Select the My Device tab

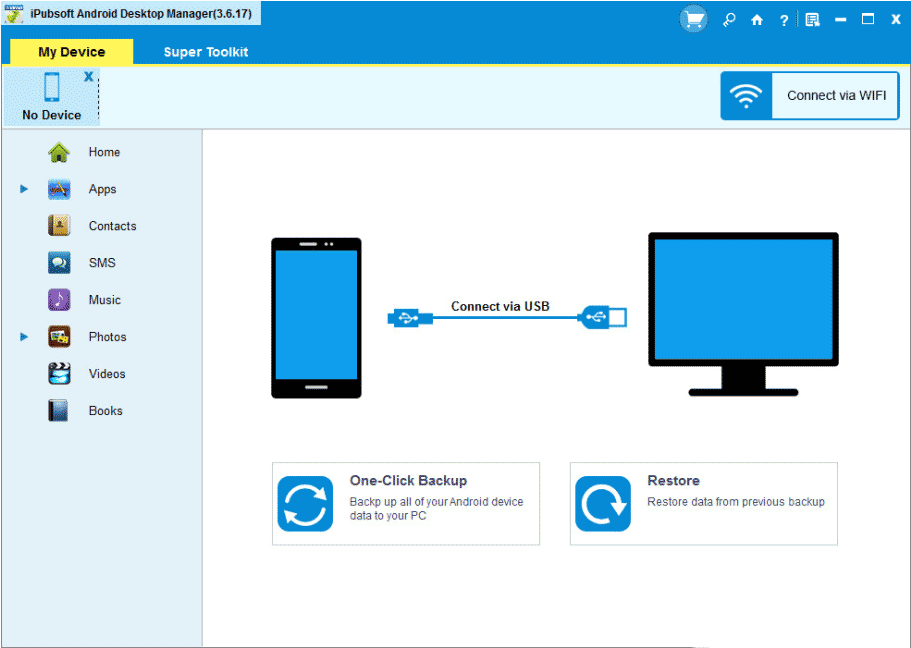tap(70, 51)
